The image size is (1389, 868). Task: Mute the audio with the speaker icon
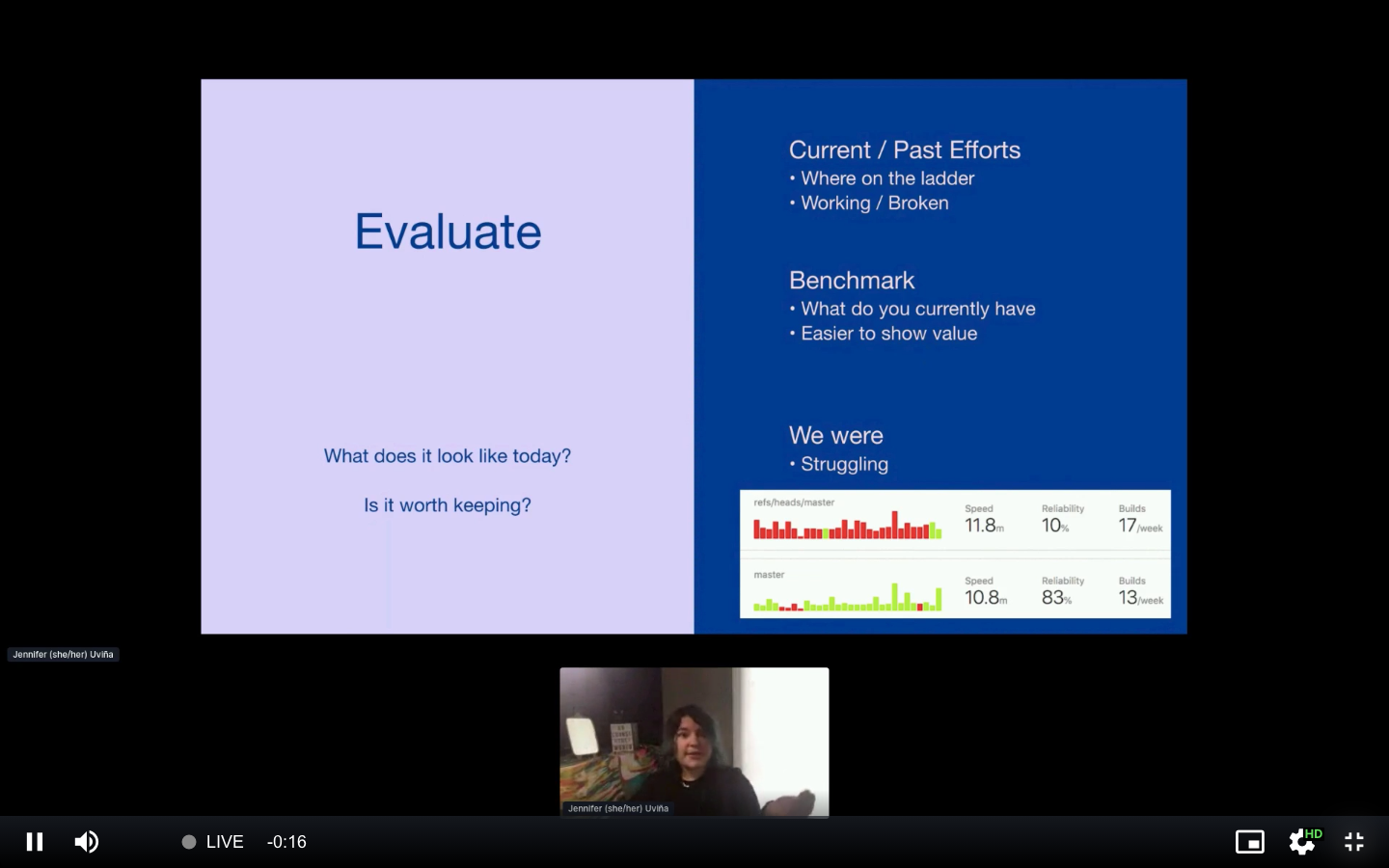[x=87, y=842]
